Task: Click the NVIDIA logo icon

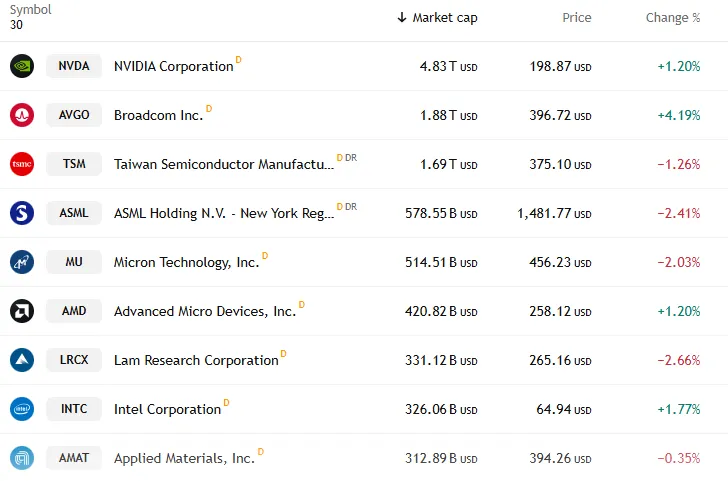Action: click(x=22, y=66)
